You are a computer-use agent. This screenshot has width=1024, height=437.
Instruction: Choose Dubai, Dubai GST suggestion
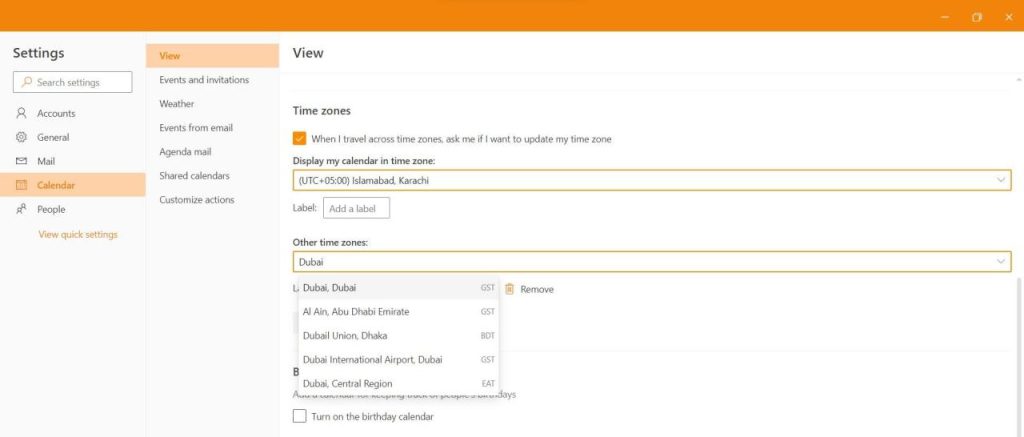coord(398,287)
